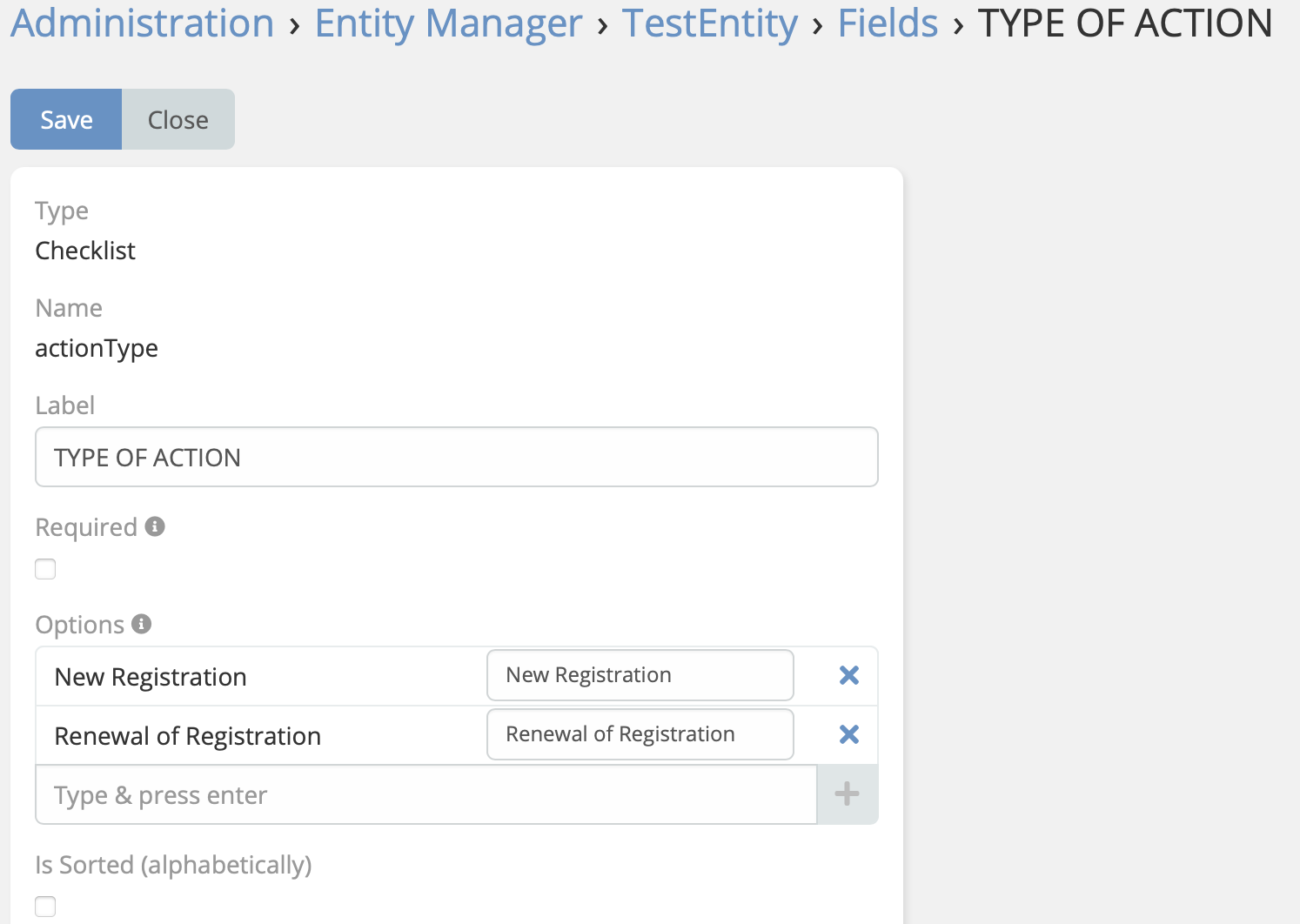The image size is (1300, 924).
Task: Click the TYPE OF ACTION breadcrumb heading
Action: coord(1126,23)
